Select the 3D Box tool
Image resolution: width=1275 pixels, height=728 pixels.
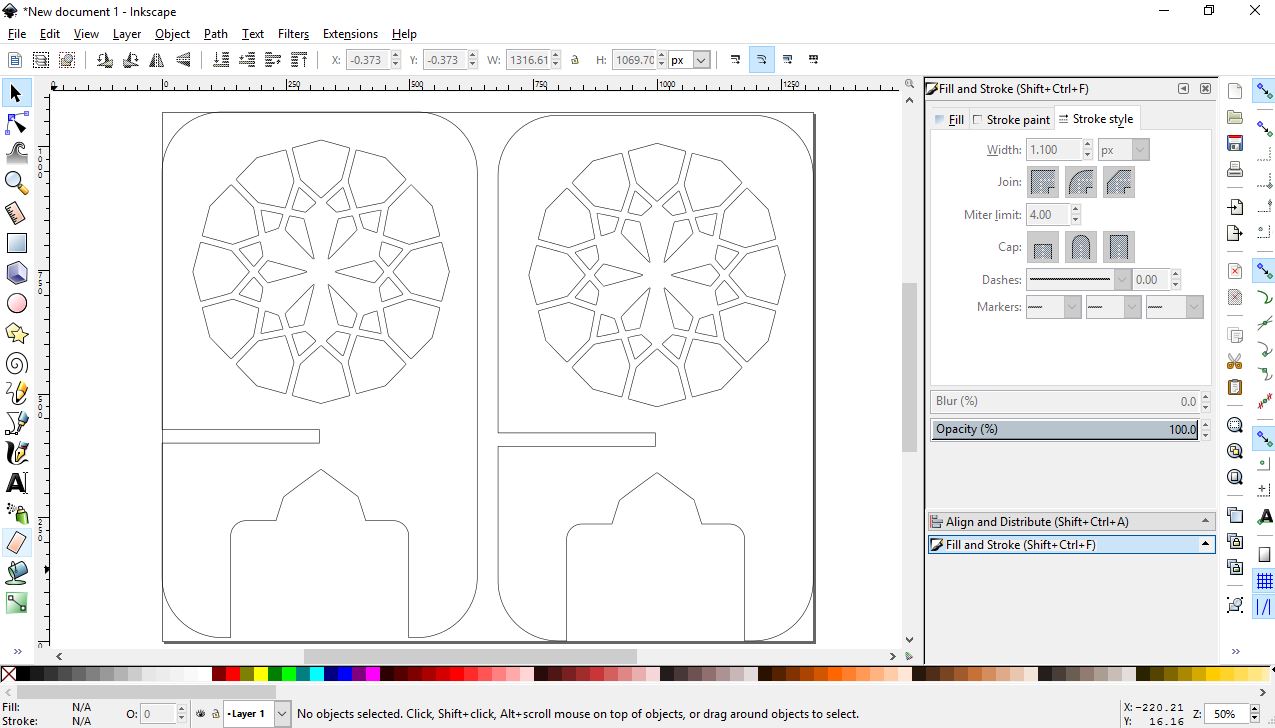point(16,273)
